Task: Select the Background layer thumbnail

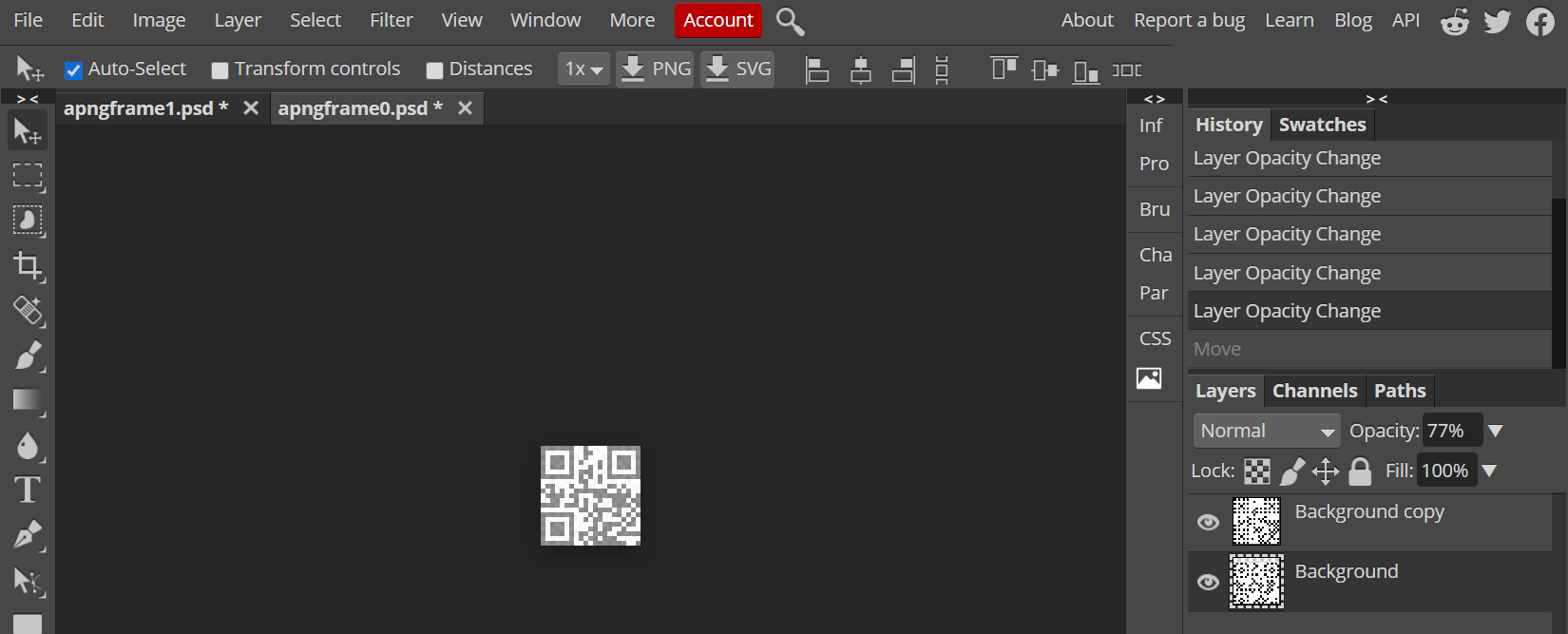Action: point(1256,581)
